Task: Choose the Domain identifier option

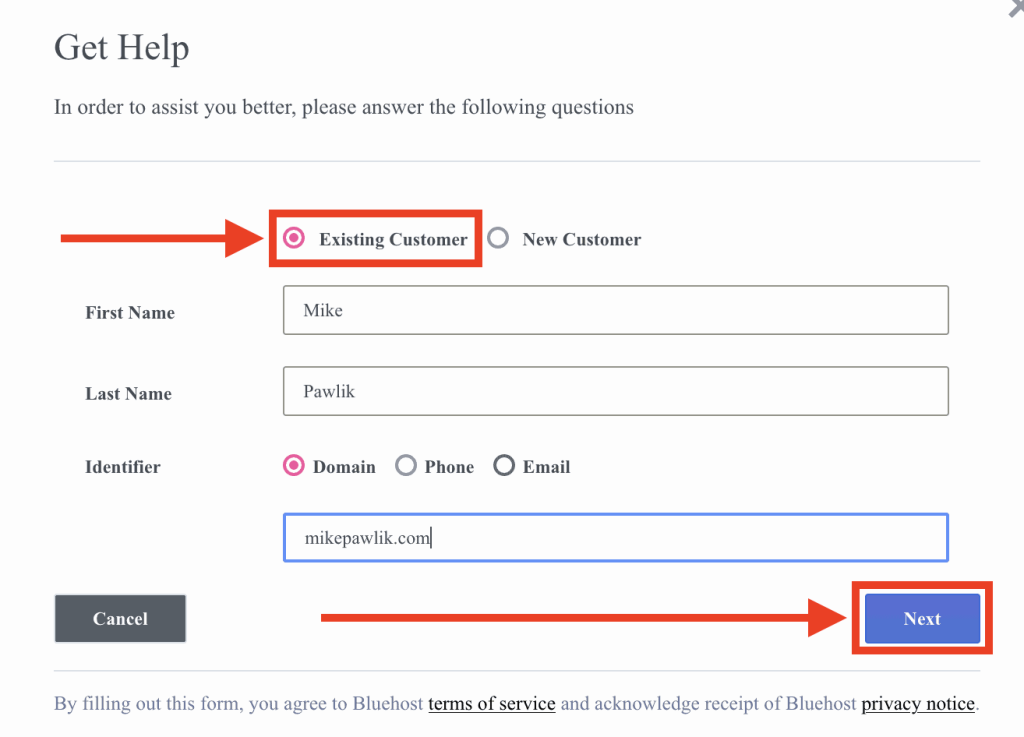Action: (294, 466)
